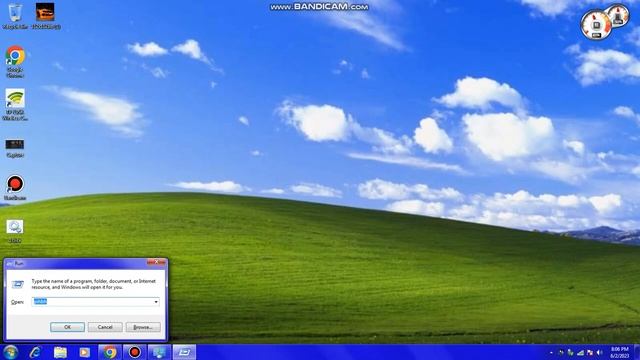The image size is (640, 360).
Task: Switch to the computer monitor taskbar item
Action: point(159,352)
